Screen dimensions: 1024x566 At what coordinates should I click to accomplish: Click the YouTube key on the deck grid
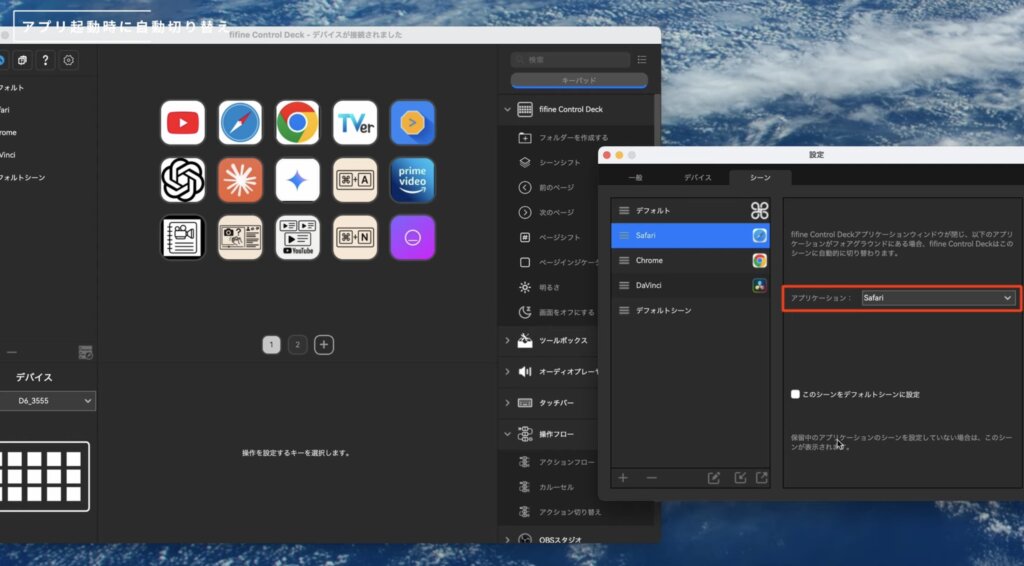(183, 122)
